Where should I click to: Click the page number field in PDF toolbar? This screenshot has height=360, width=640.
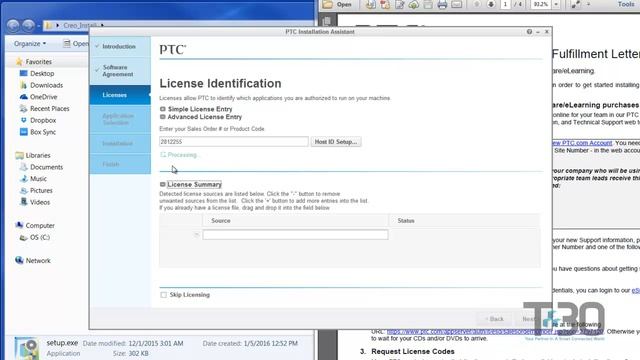(505, 4)
